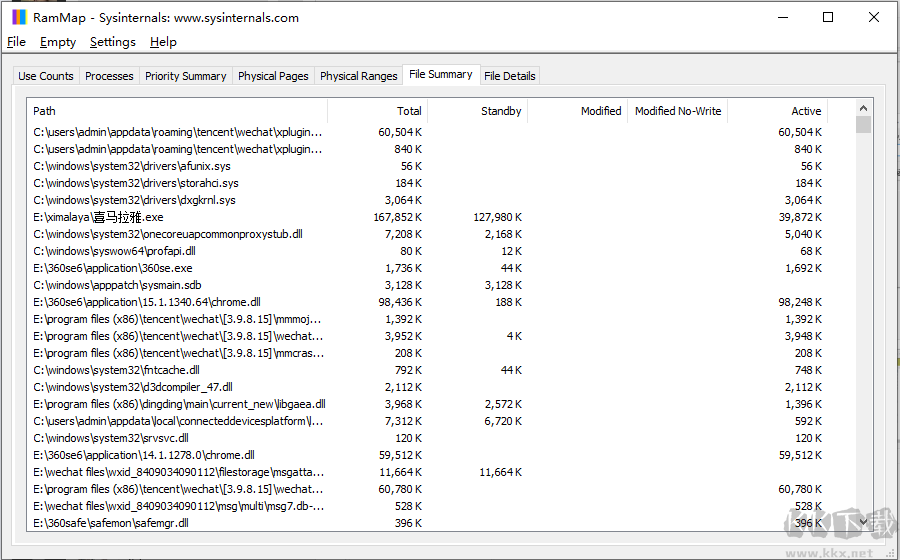Select the syswow64\profapi.dll row
The height and width of the screenshot is (560, 900).
click(x=428, y=251)
